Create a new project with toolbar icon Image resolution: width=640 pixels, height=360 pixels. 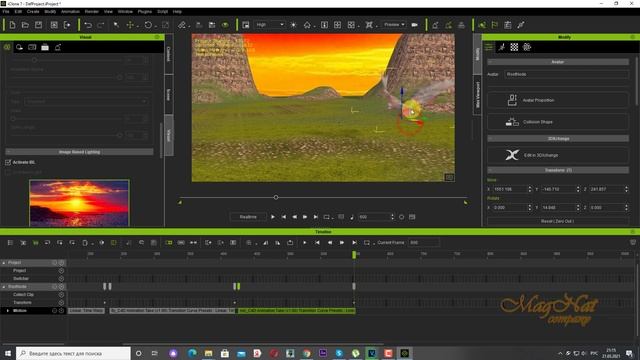12,25
